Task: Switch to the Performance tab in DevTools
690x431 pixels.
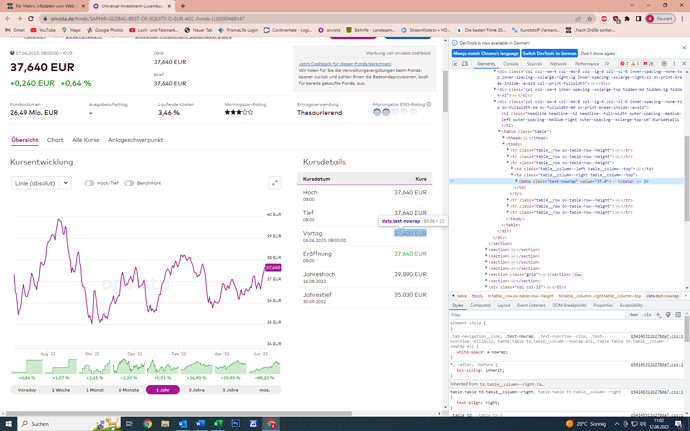Action: click(587, 64)
